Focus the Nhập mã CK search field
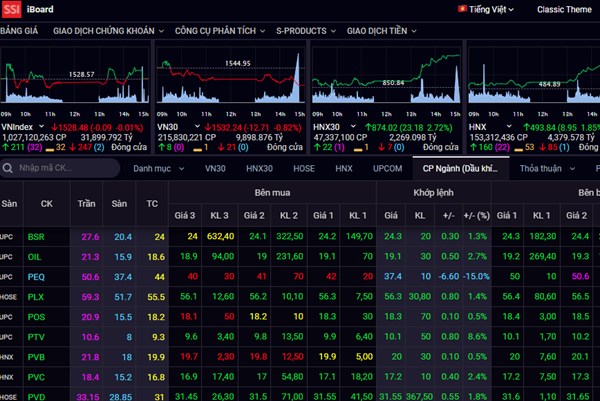Screen dimensions: 600x401 [60, 168]
